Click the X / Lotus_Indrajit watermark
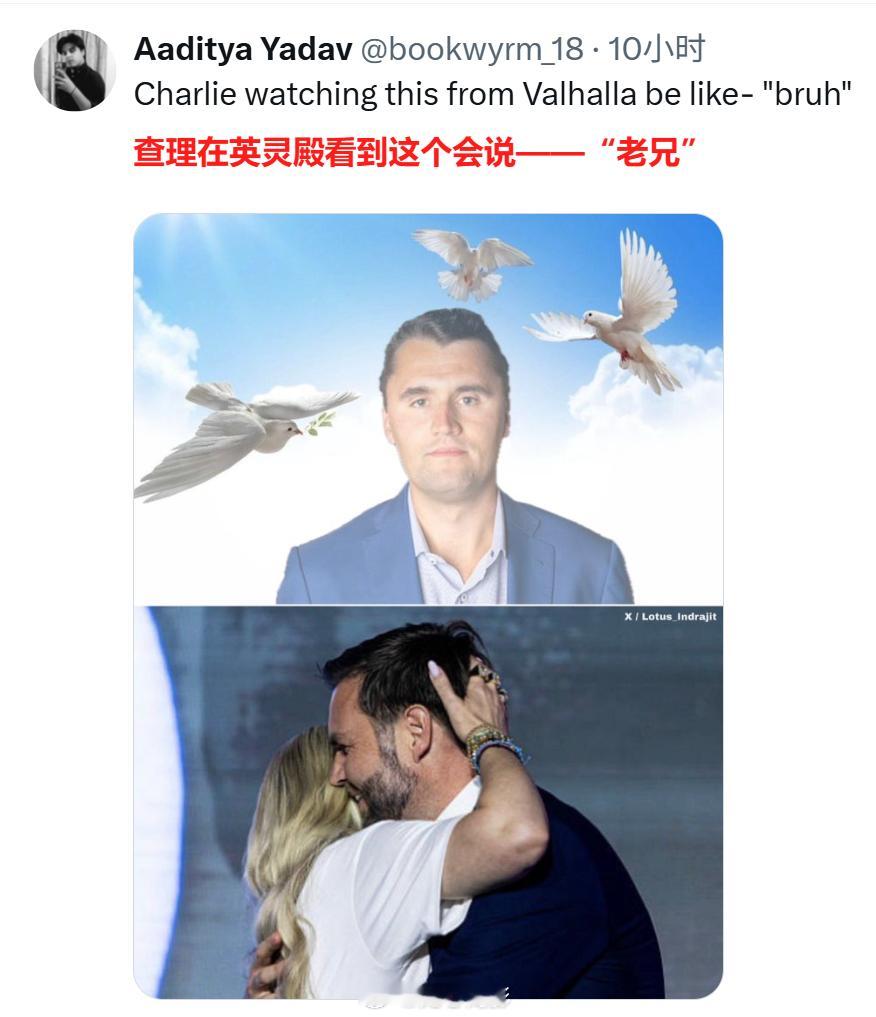 click(670, 617)
